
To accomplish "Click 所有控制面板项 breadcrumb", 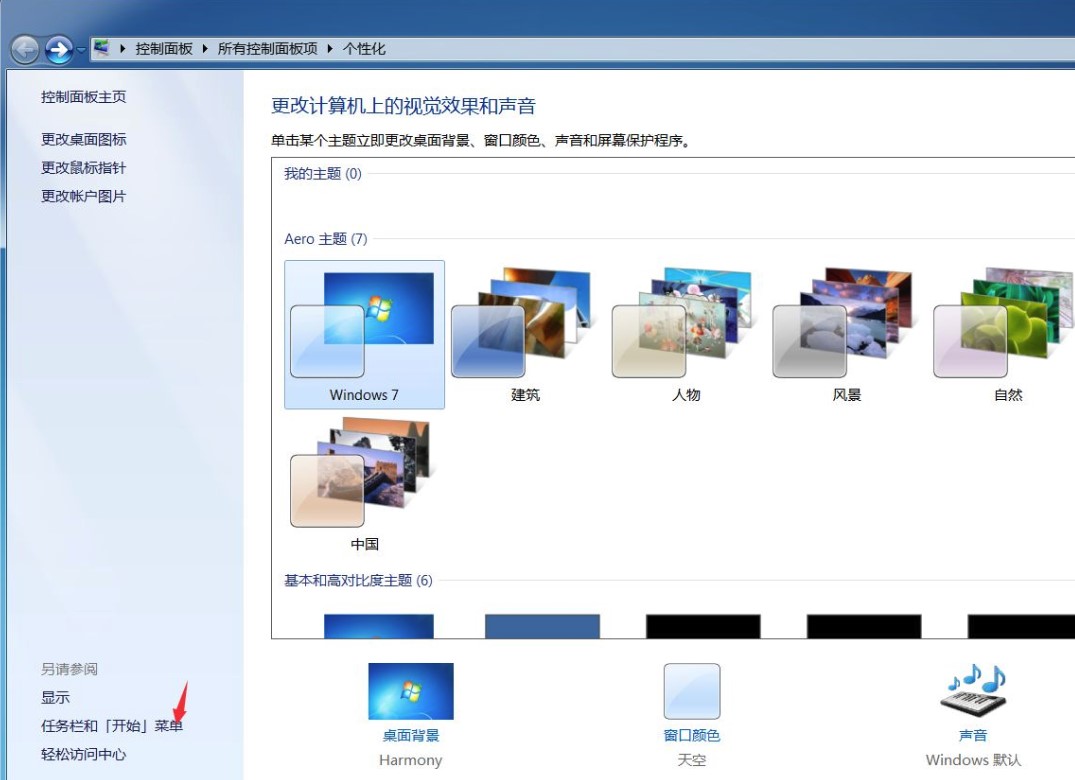I will coord(267,49).
